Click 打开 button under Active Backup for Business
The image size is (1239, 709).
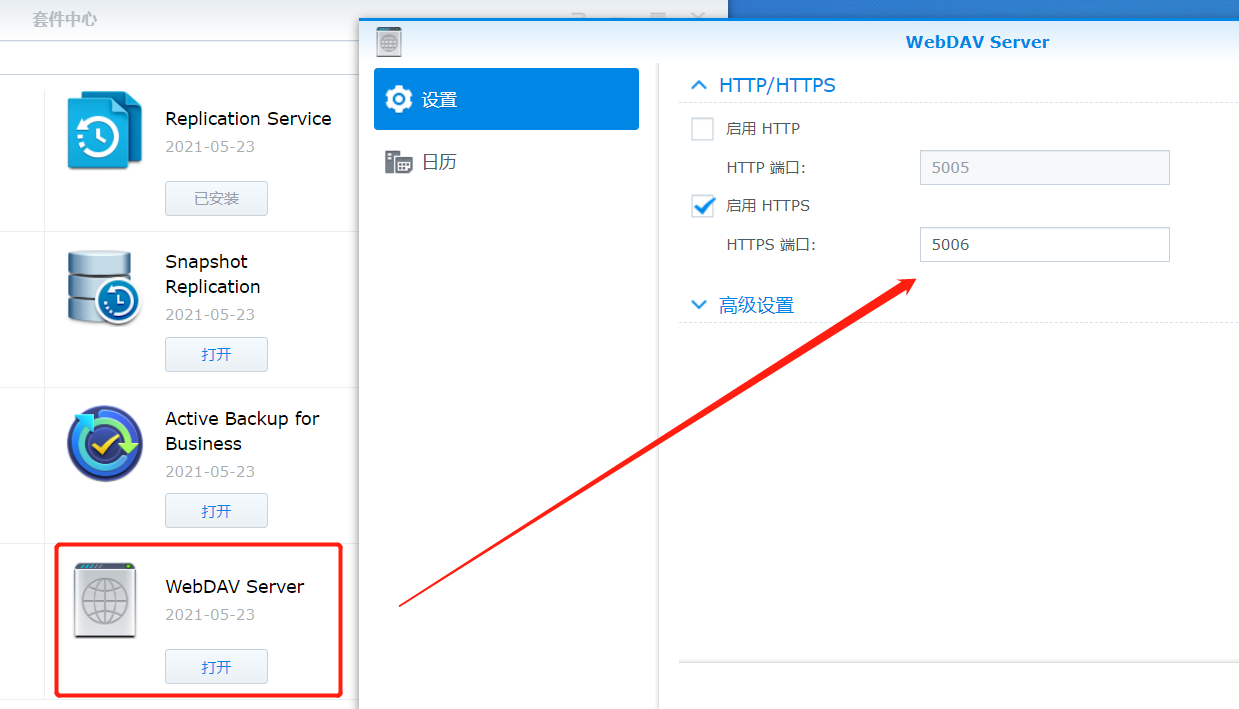[x=216, y=511]
